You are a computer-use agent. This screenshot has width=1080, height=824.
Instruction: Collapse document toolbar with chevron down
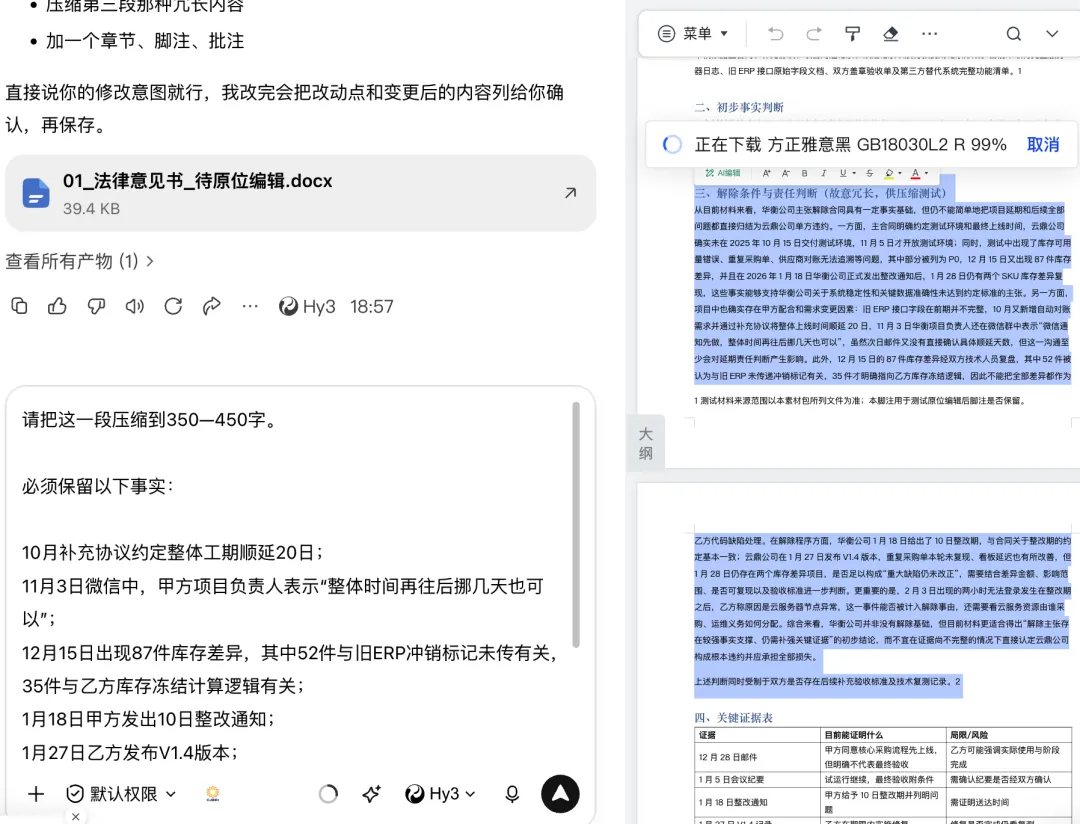[x=1052, y=34]
